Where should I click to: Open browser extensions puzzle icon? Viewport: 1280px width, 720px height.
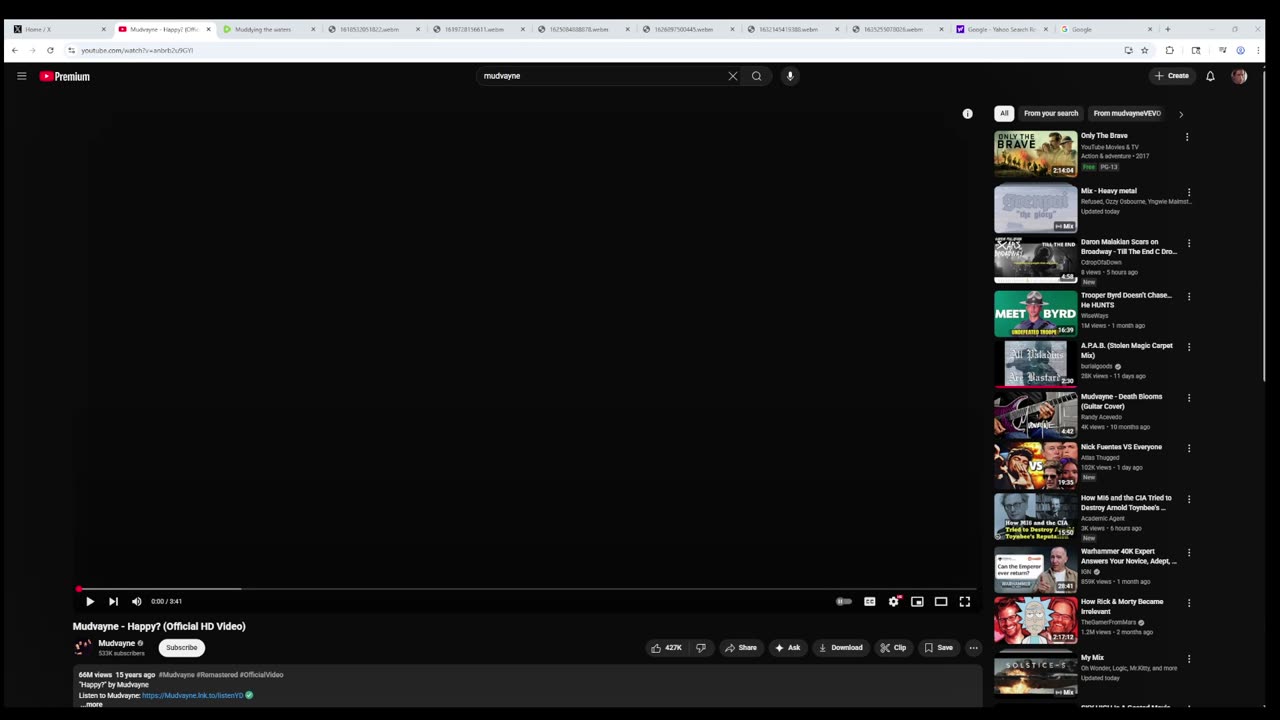click(1170, 50)
